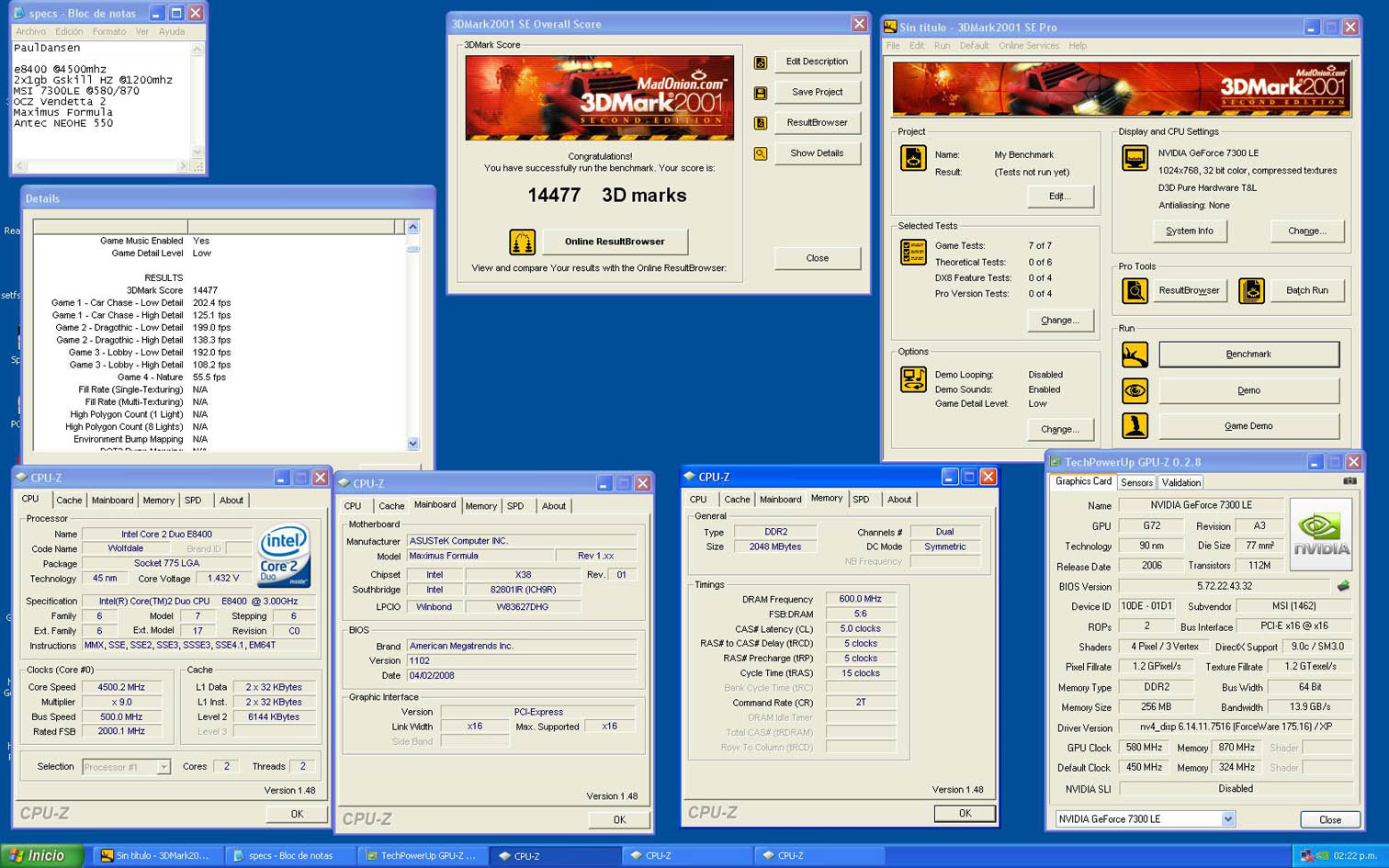Click the Notepad vertical scroll-down arrow
Screen dimensions: 1389x868
[197, 152]
